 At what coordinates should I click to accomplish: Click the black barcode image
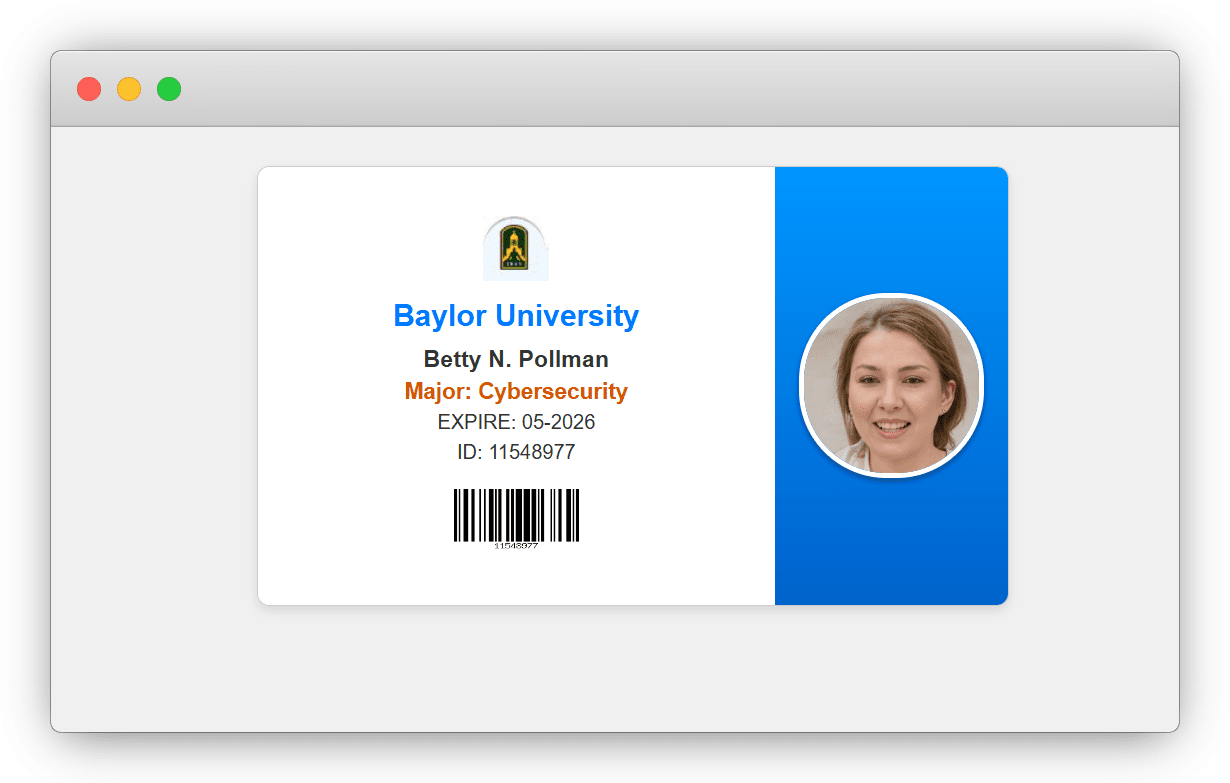(x=516, y=514)
